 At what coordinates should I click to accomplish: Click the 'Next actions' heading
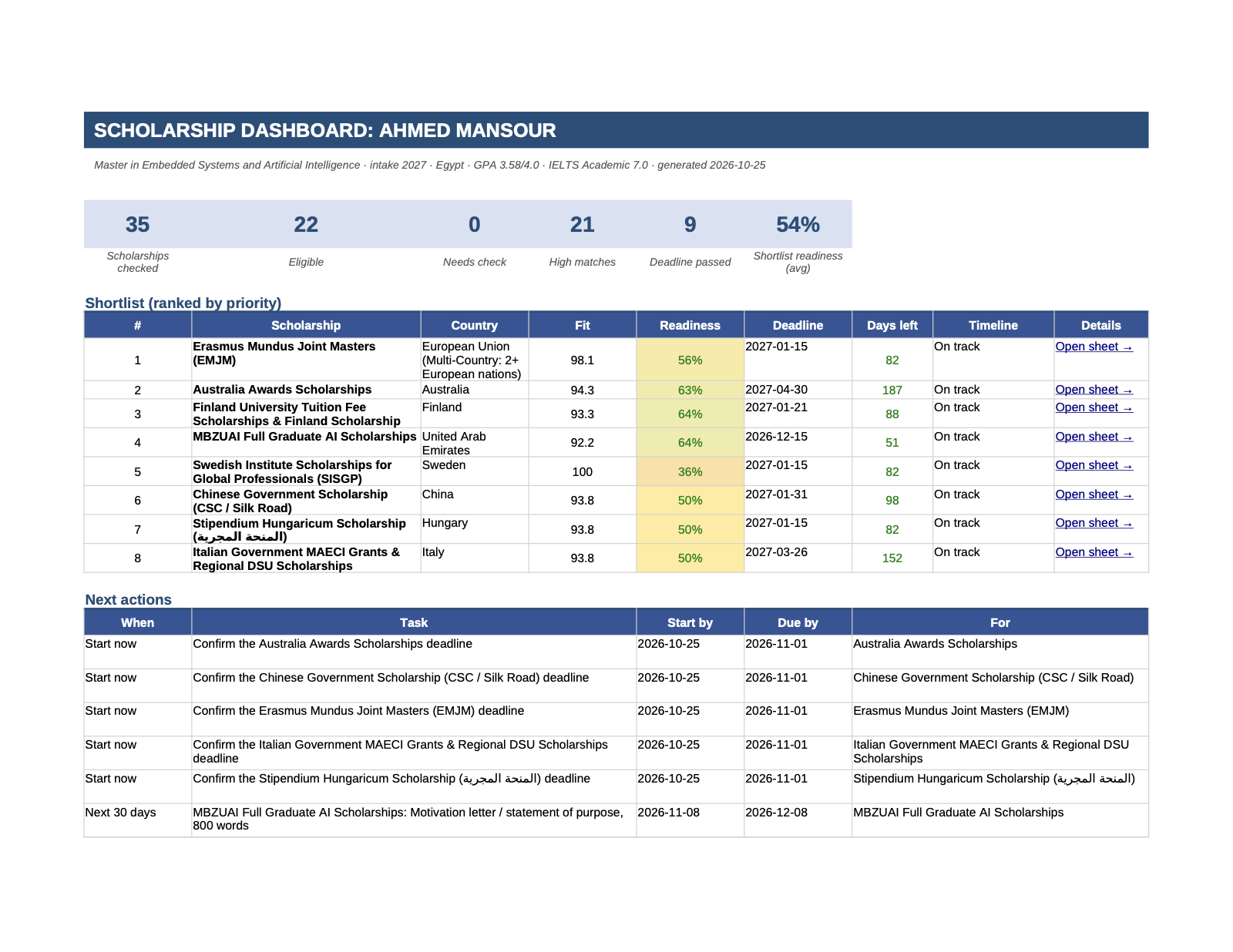coord(129,599)
